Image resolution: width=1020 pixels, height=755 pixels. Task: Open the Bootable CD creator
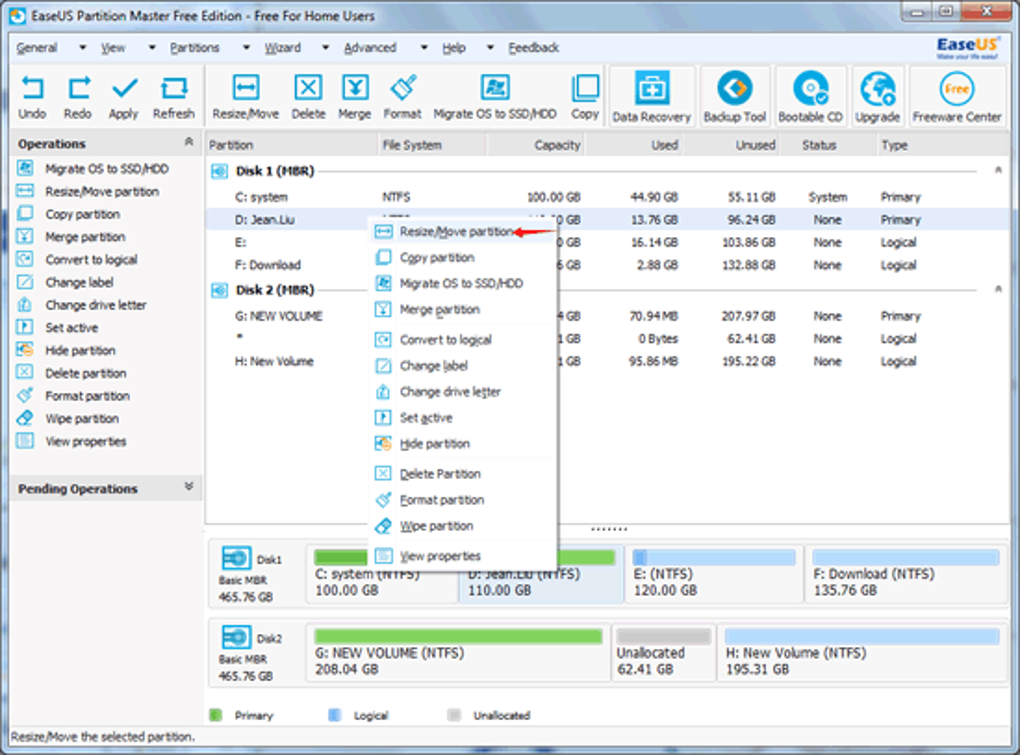[811, 96]
